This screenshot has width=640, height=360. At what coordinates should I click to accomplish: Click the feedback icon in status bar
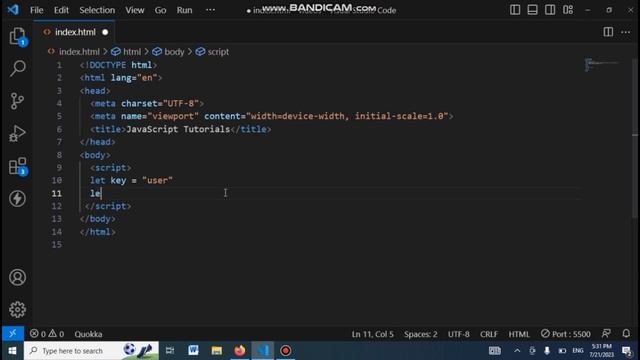tap(607, 334)
